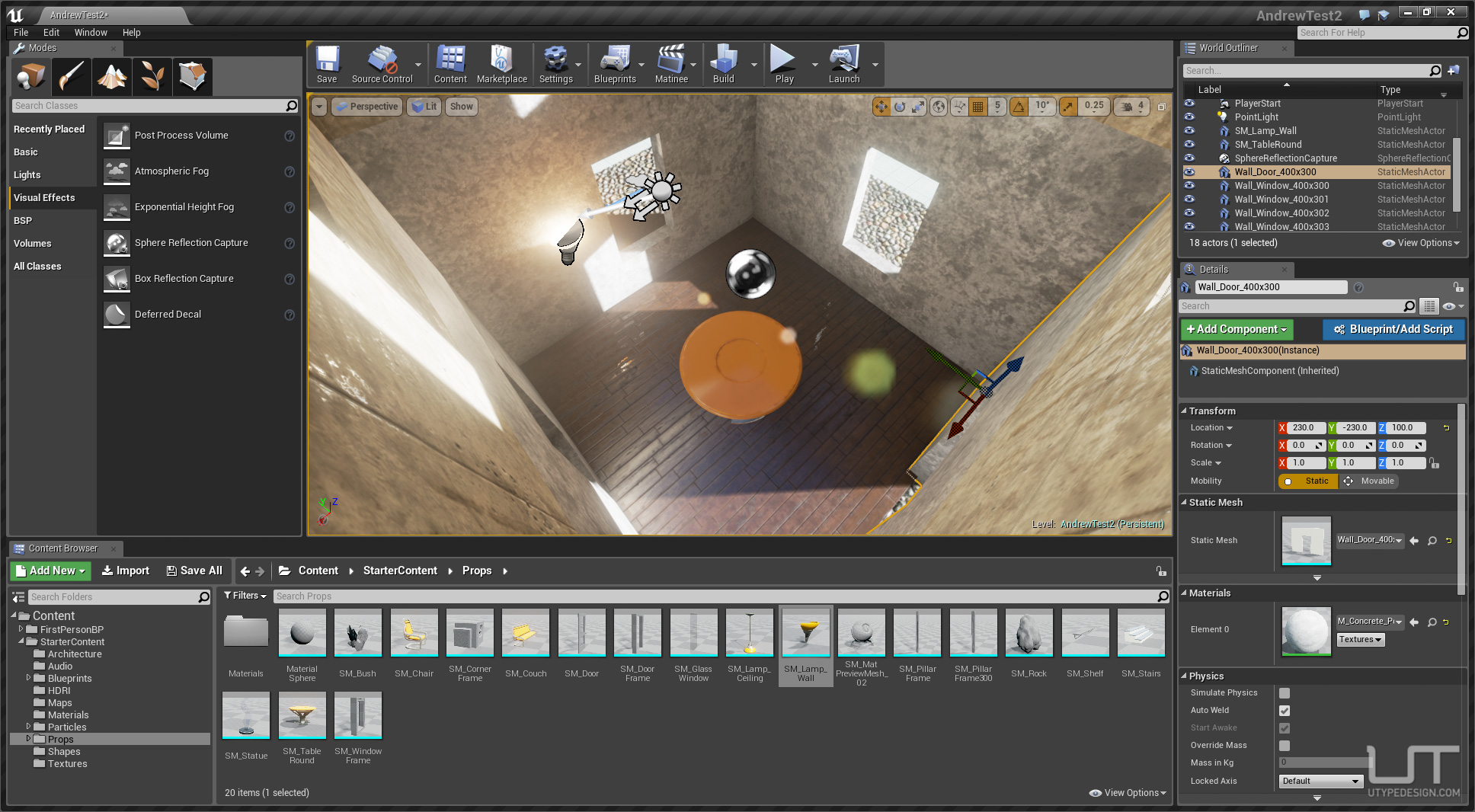
Task: Select the Landscape mode icon
Action: click(x=112, y=76)
